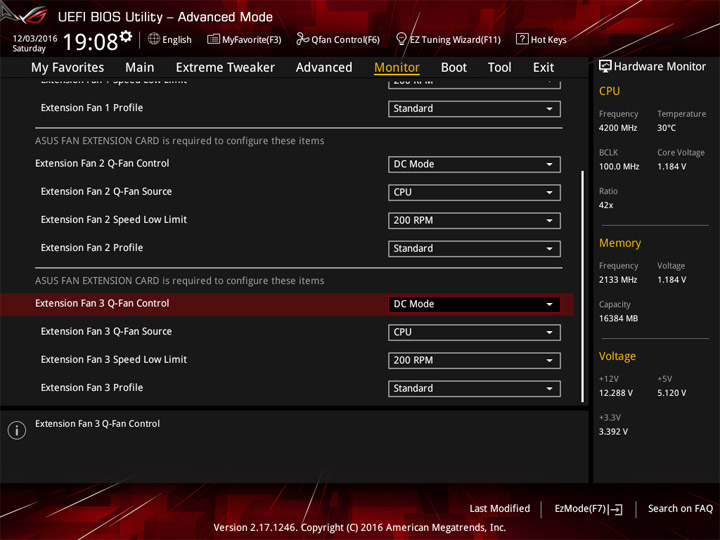Click the 42x ratio value
Image resolution: width=720 pixels, height=540 pixels.
pyautogui.click(x=606, y=205)
